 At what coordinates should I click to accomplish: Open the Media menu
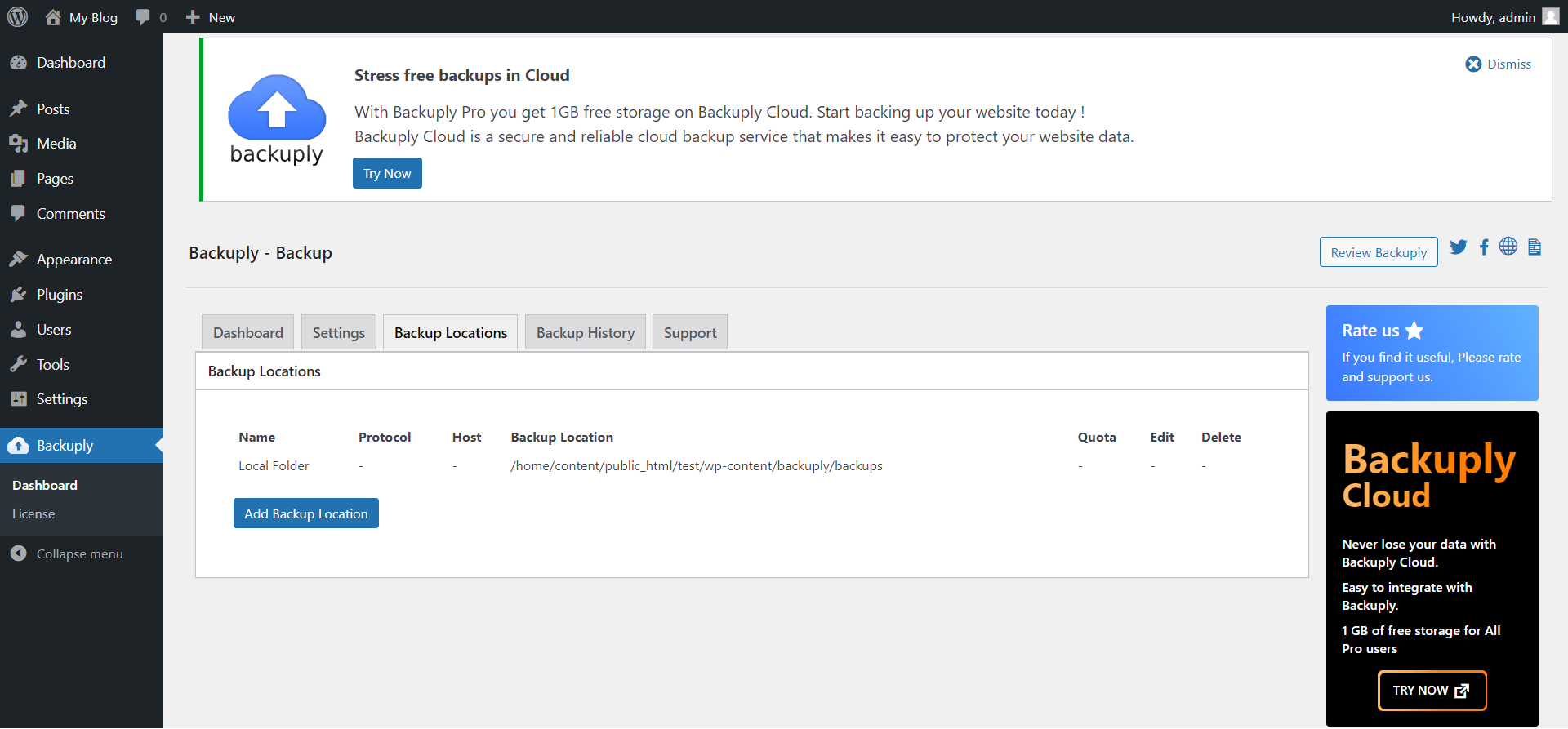click(82, 144)
